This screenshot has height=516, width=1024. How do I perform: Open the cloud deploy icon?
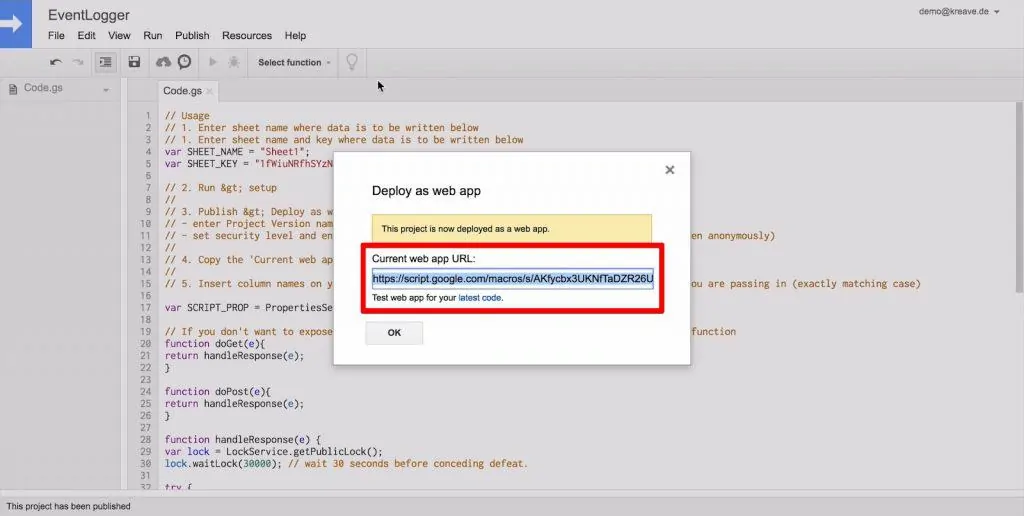coord(163,62)
